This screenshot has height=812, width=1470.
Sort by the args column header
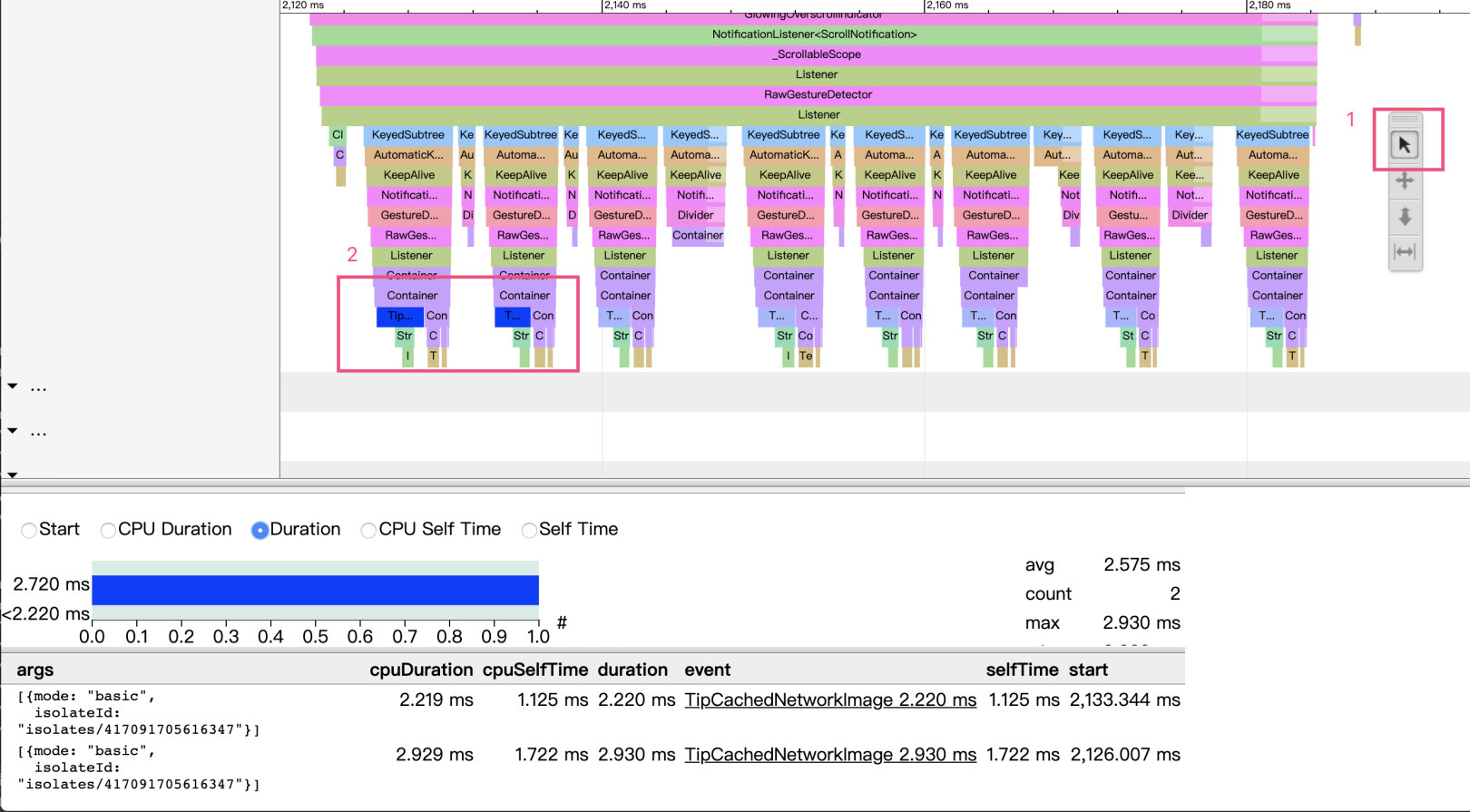click(x=34, y=670)
